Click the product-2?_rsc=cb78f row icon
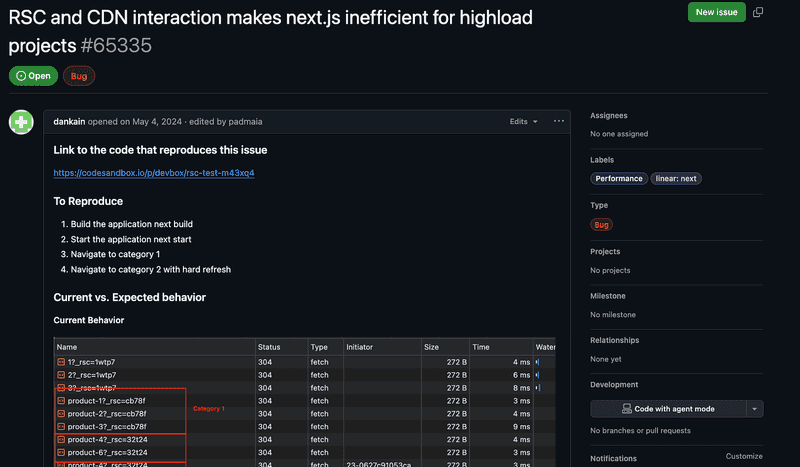The height and width of the screenshot is (467, 800). click(x=61, y=414)
